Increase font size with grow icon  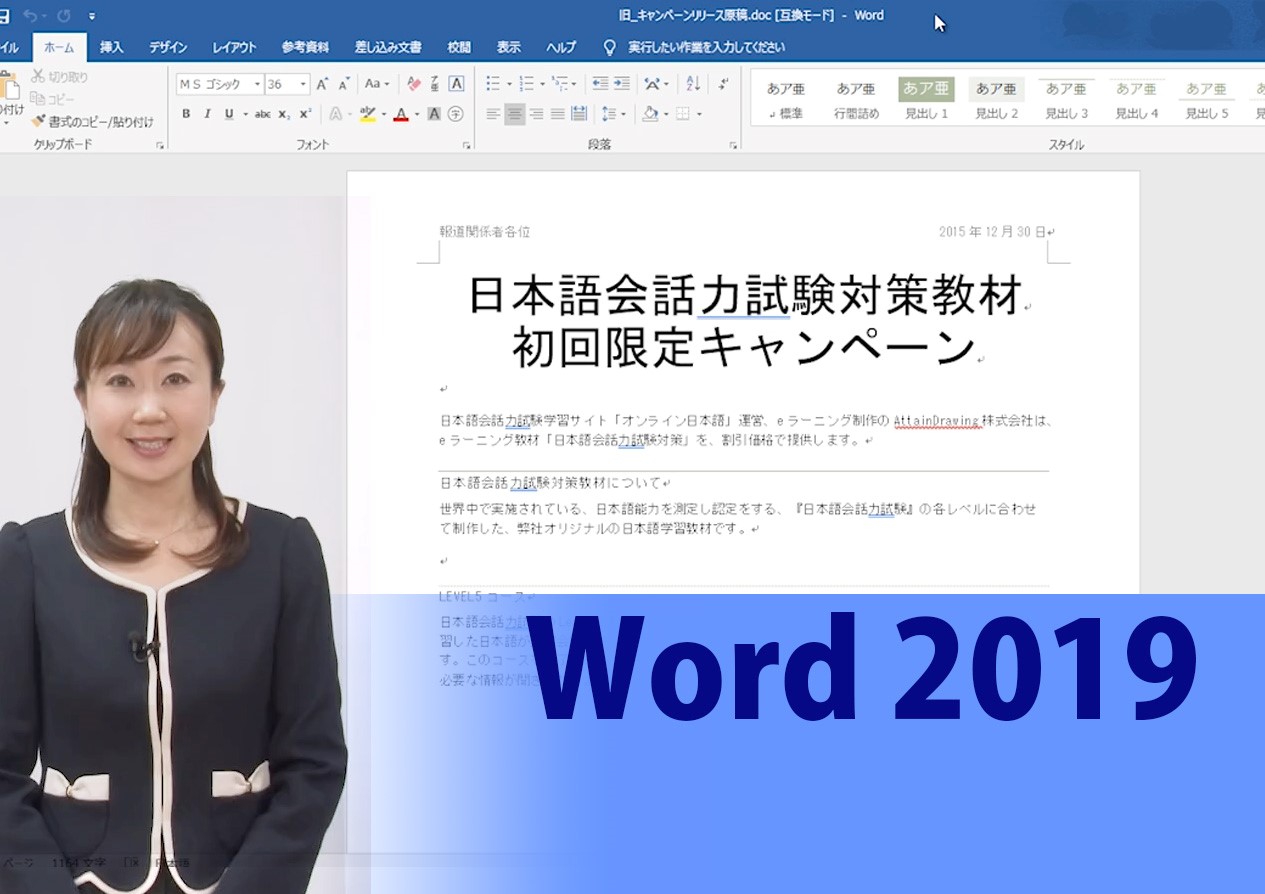click(322, 84)
